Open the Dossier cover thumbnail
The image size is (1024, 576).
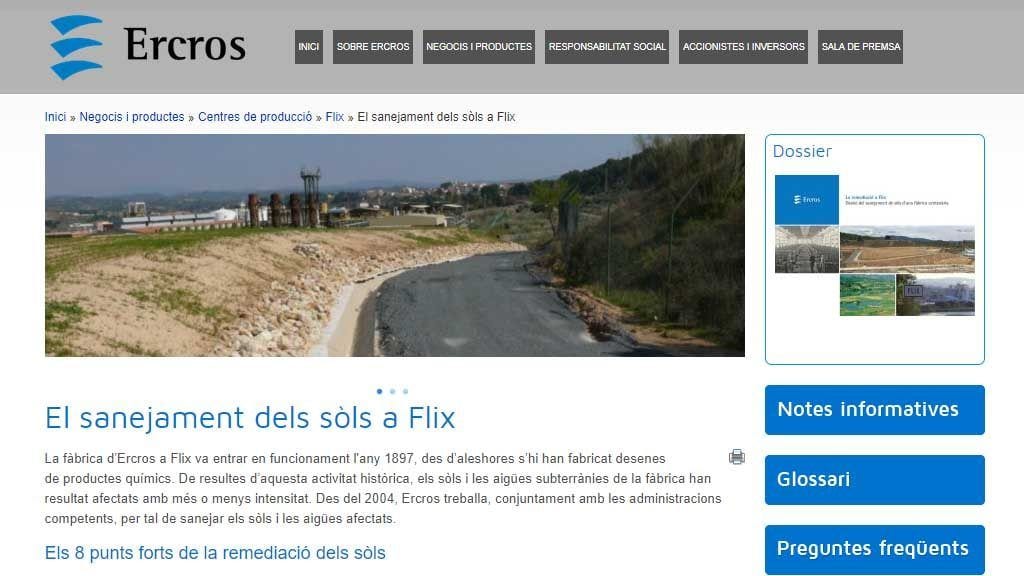click(x=874, y=246)
